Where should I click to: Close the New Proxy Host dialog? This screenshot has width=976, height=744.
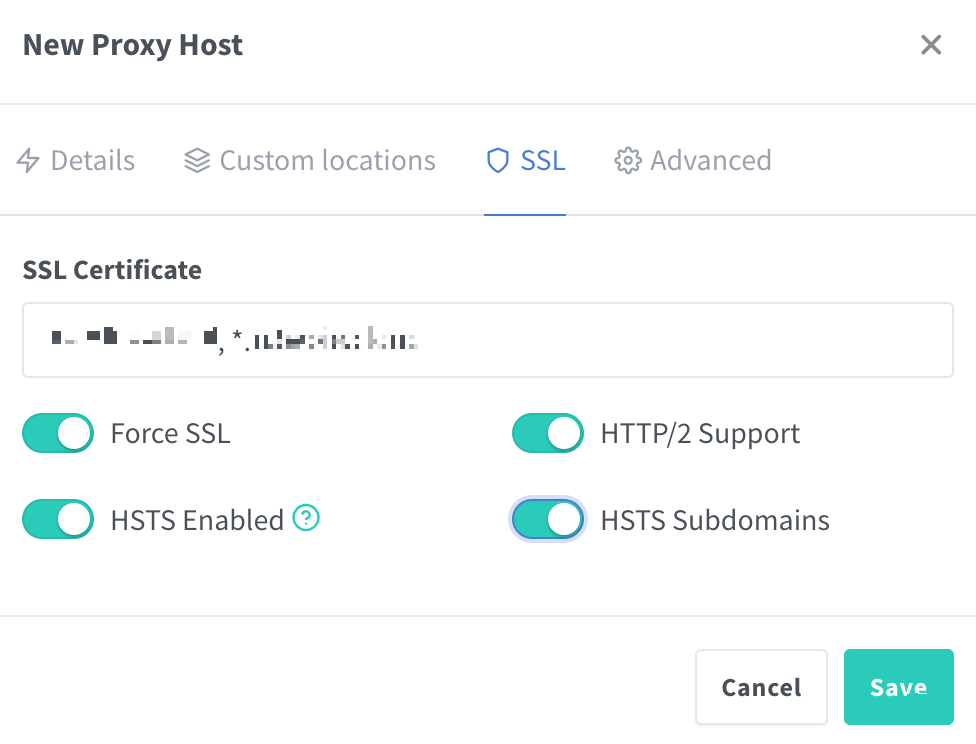coord(931,45)
